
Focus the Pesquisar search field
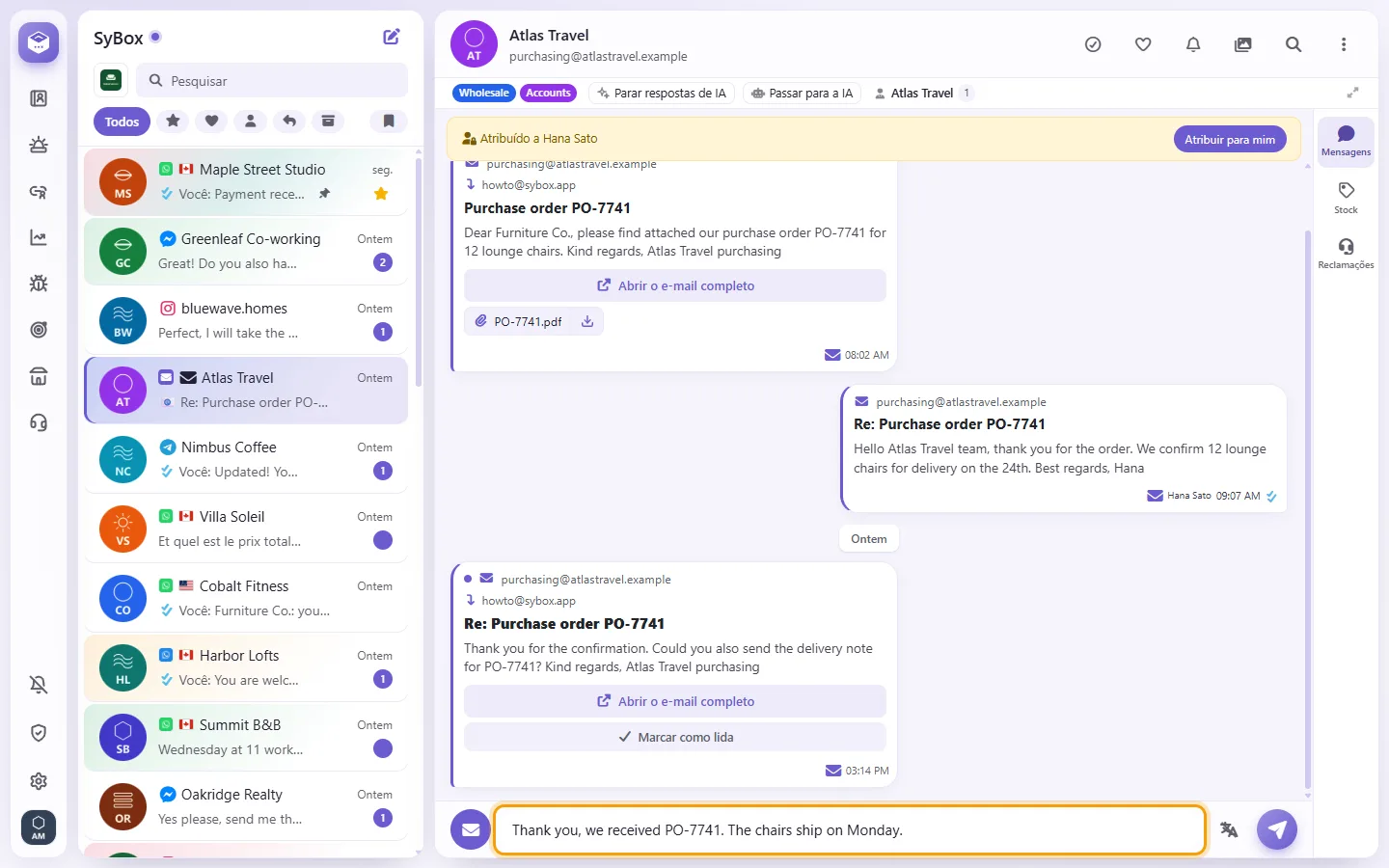272,81
